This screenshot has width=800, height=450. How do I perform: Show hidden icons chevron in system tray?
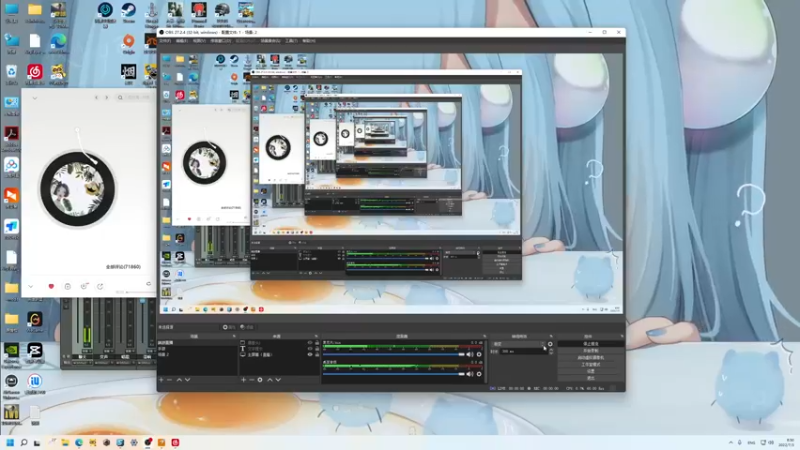(731, 442)
